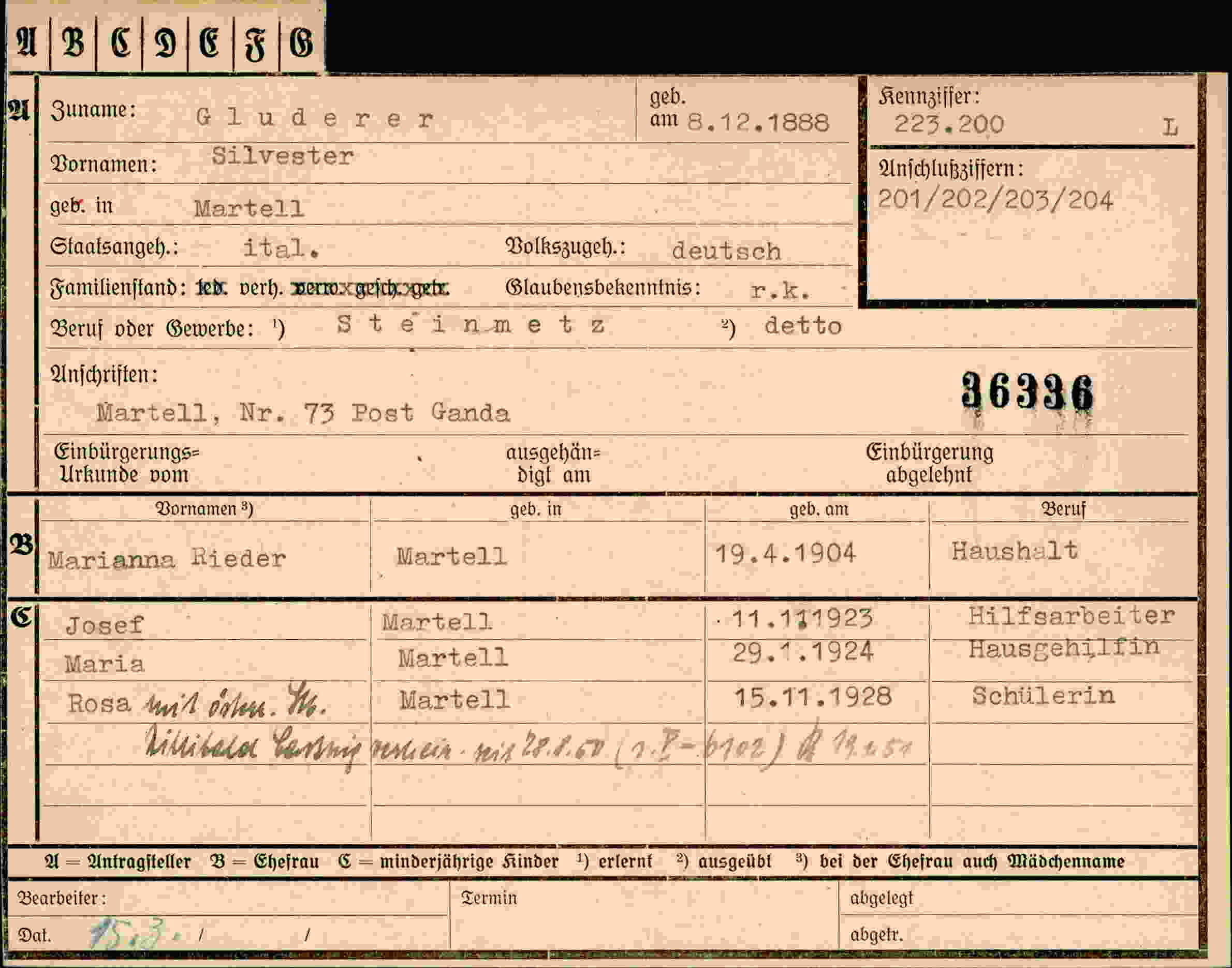Click stamped number '36336'

[1027, 392]
